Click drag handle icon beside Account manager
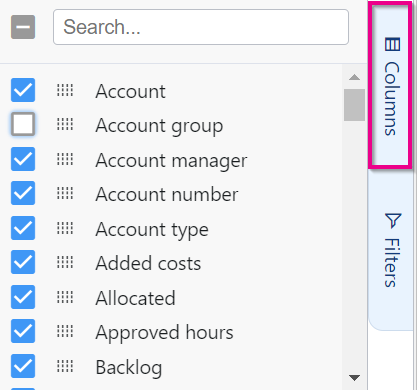 [65, 159]
